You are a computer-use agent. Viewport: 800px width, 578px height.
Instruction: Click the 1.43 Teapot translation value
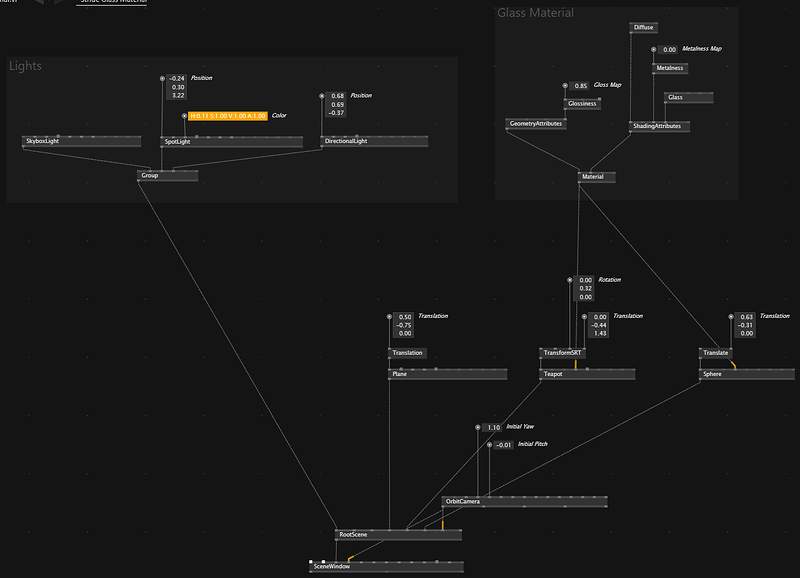pos(598,334)
